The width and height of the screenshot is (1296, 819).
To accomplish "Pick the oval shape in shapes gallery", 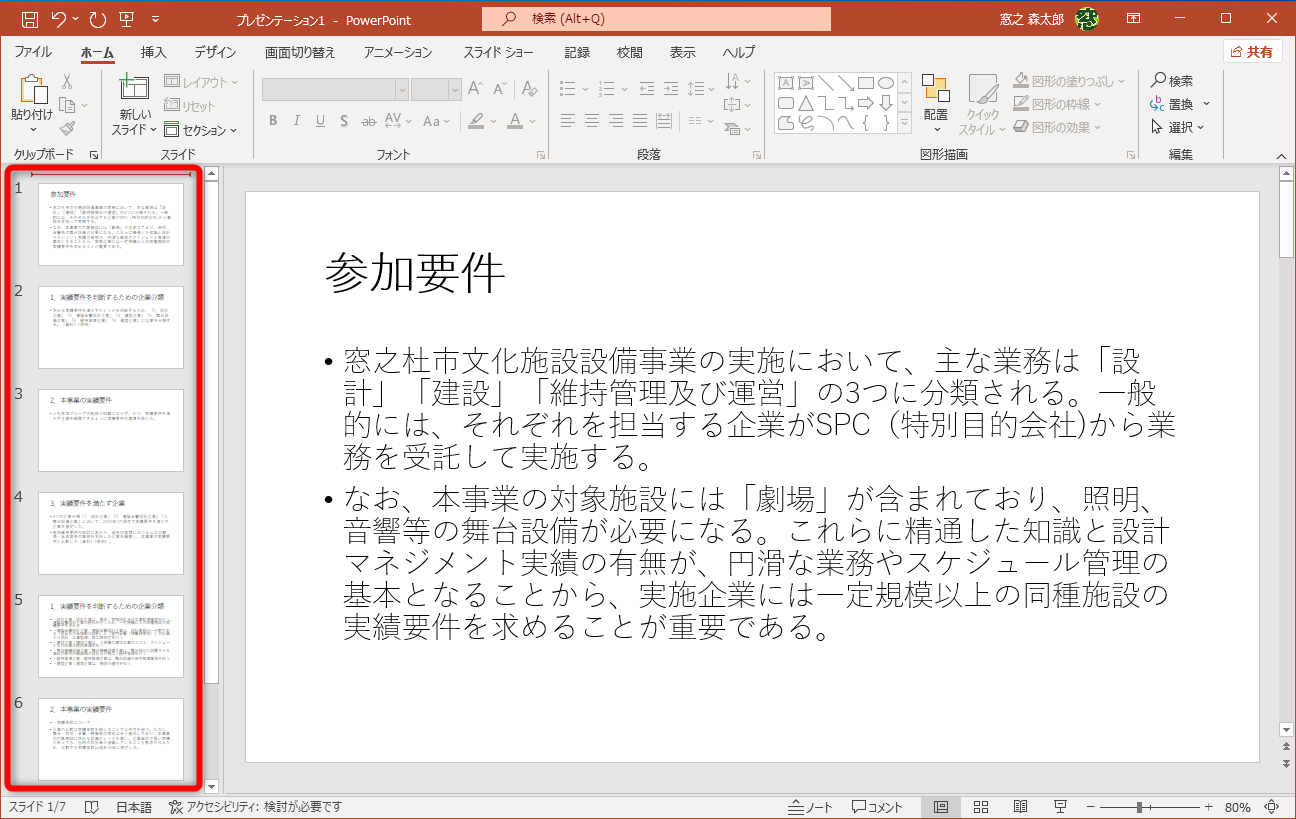I will [885, 83].
